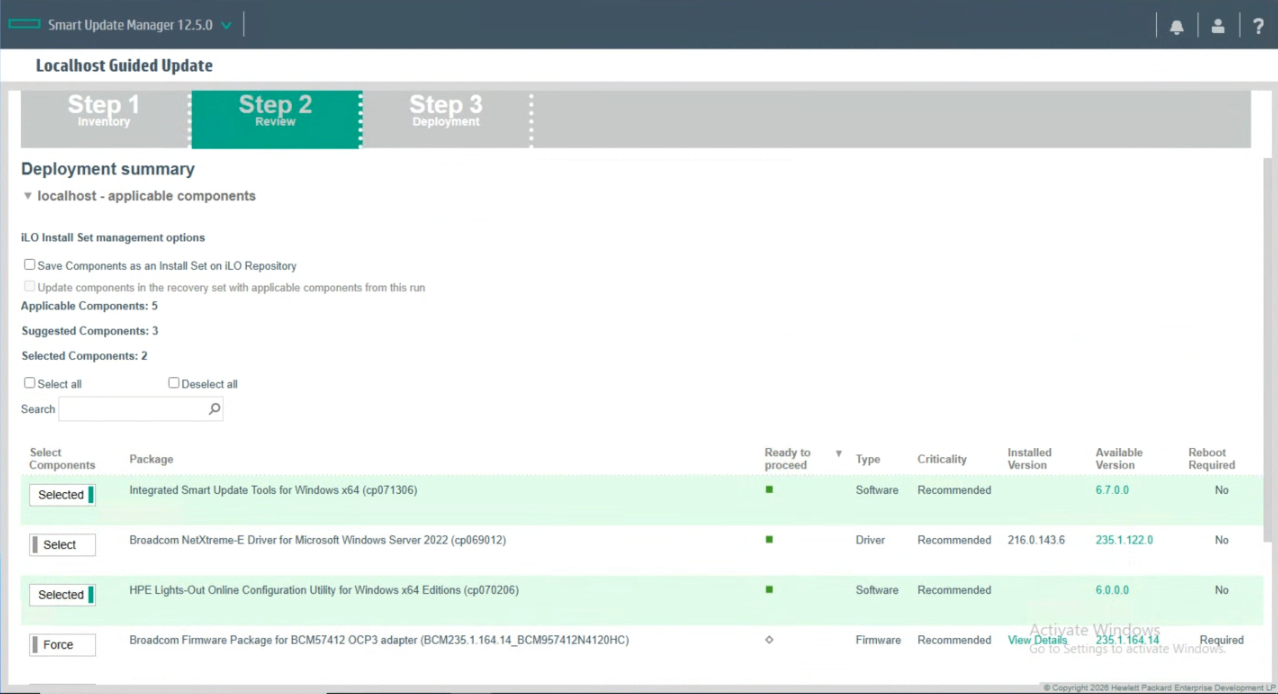Toggle Selected button for Integrated Smart Update Tools
Screen dimensions: 1278x694
pos(62,495)
